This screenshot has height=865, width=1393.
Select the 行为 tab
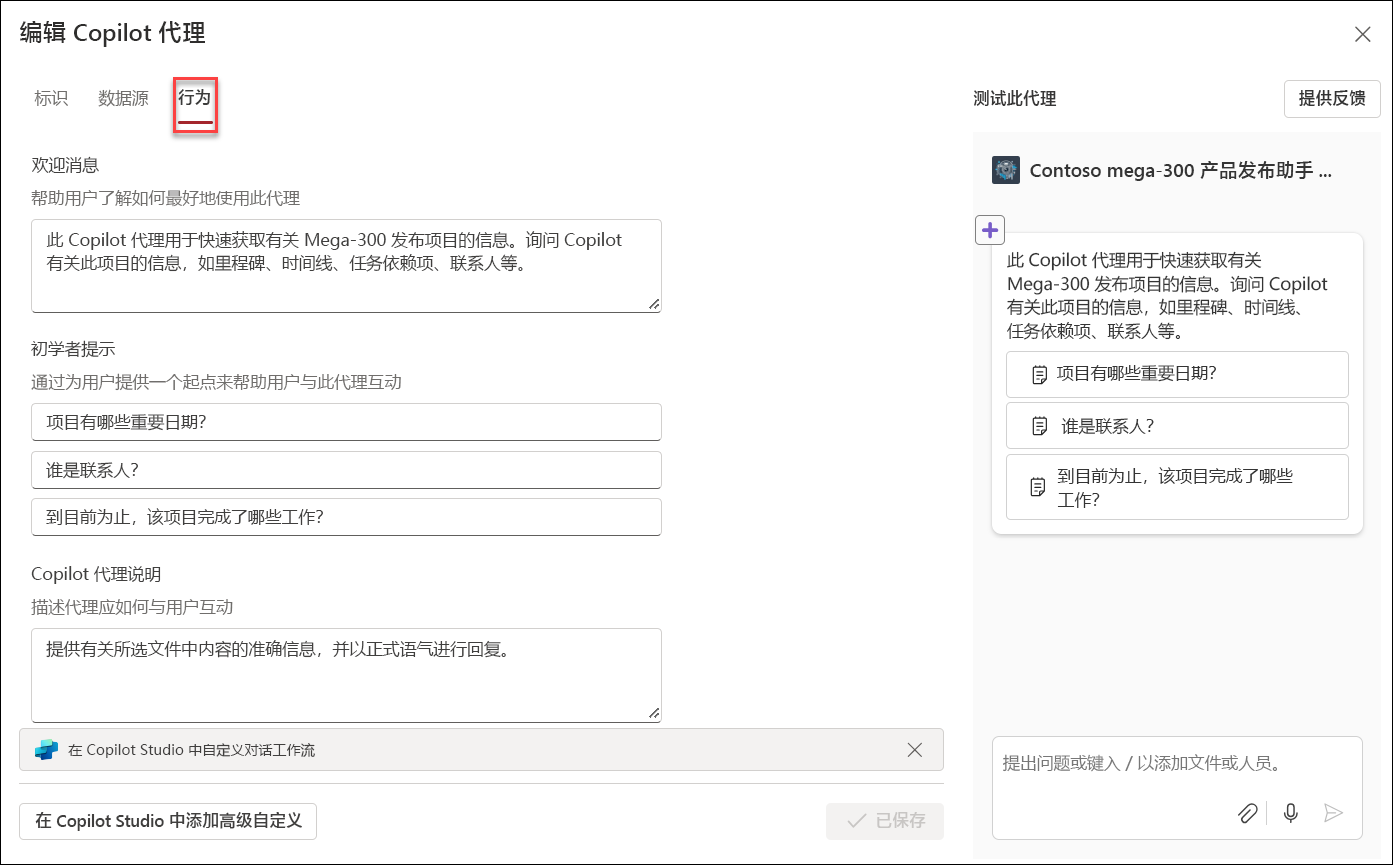point(195,98)
